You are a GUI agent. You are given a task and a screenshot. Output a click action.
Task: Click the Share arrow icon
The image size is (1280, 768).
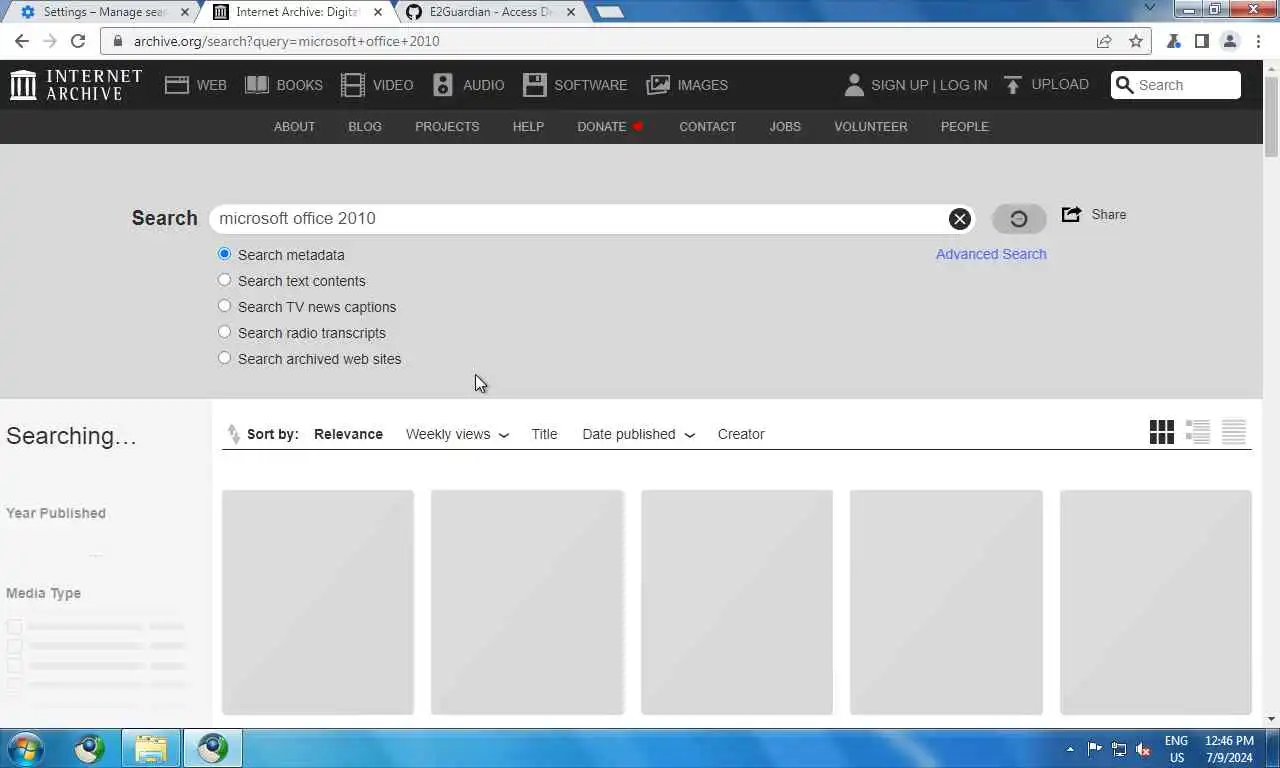1071,214
